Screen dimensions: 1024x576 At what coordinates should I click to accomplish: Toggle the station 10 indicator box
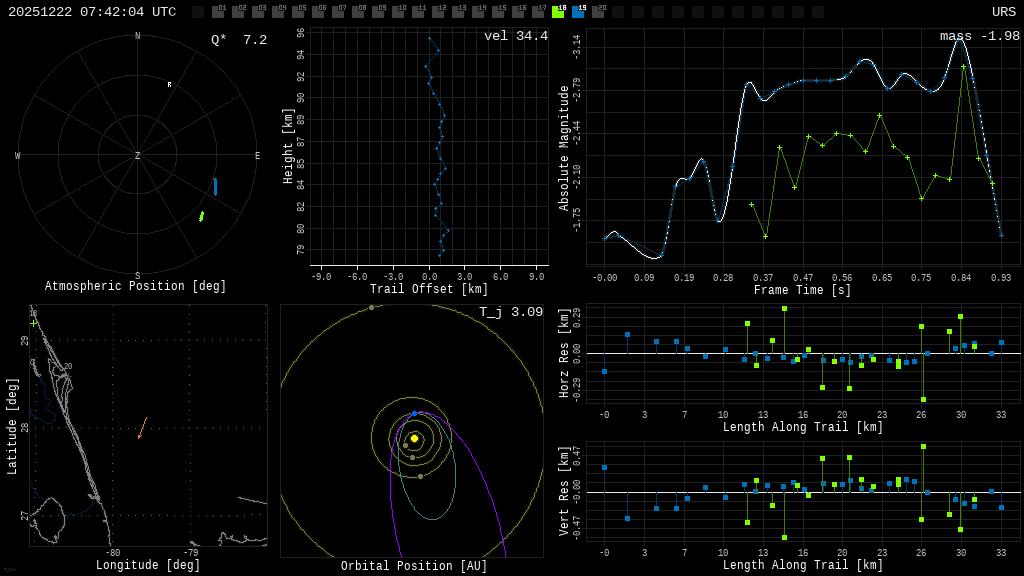398,12
